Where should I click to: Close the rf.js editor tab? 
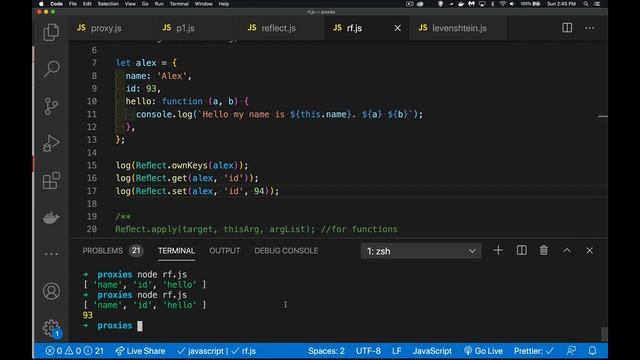tap(397, 28)
